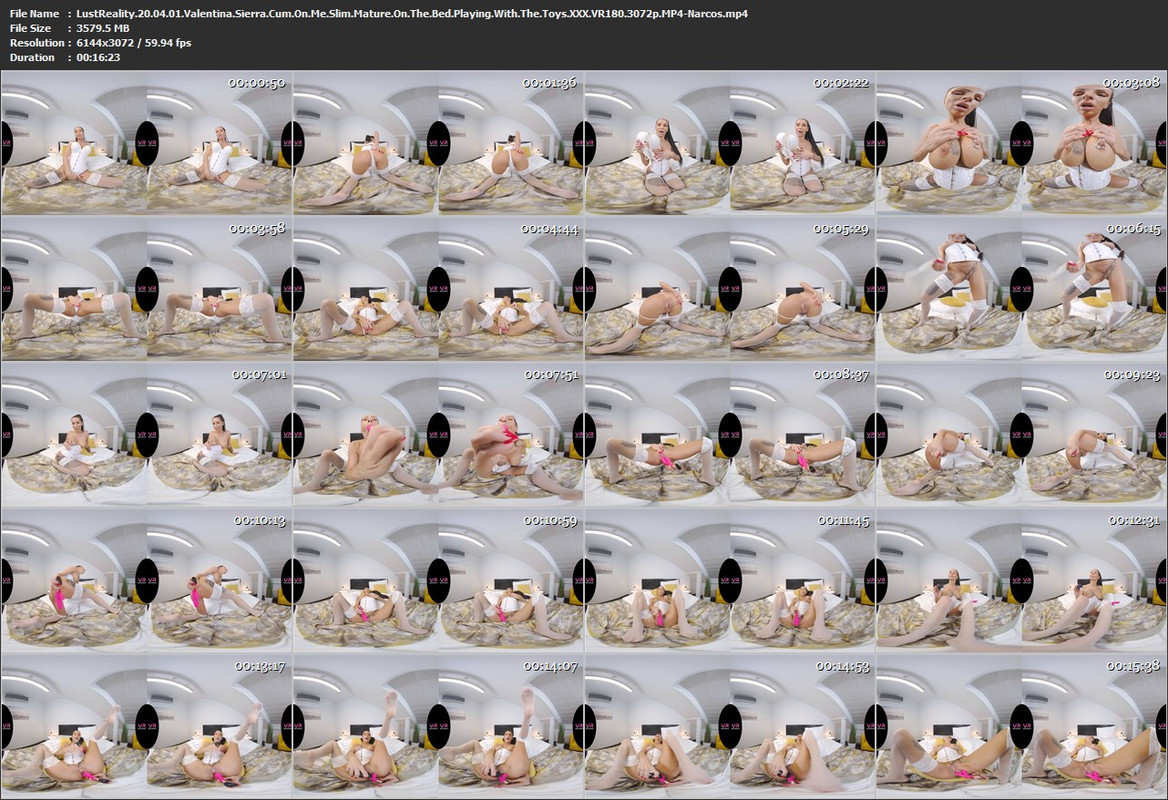Screen dimensions: 1168x800
Task: Open the thumbnail stamped 00:03:08
Action: pos(1021,143)
